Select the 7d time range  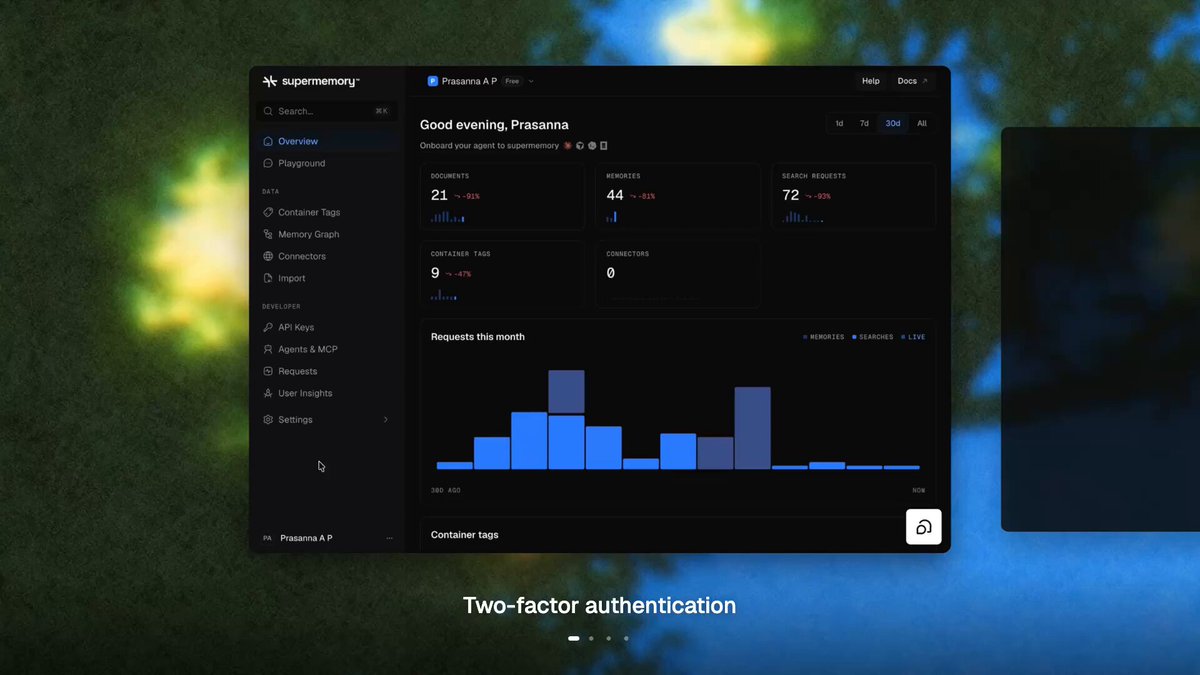coord(864,123)
